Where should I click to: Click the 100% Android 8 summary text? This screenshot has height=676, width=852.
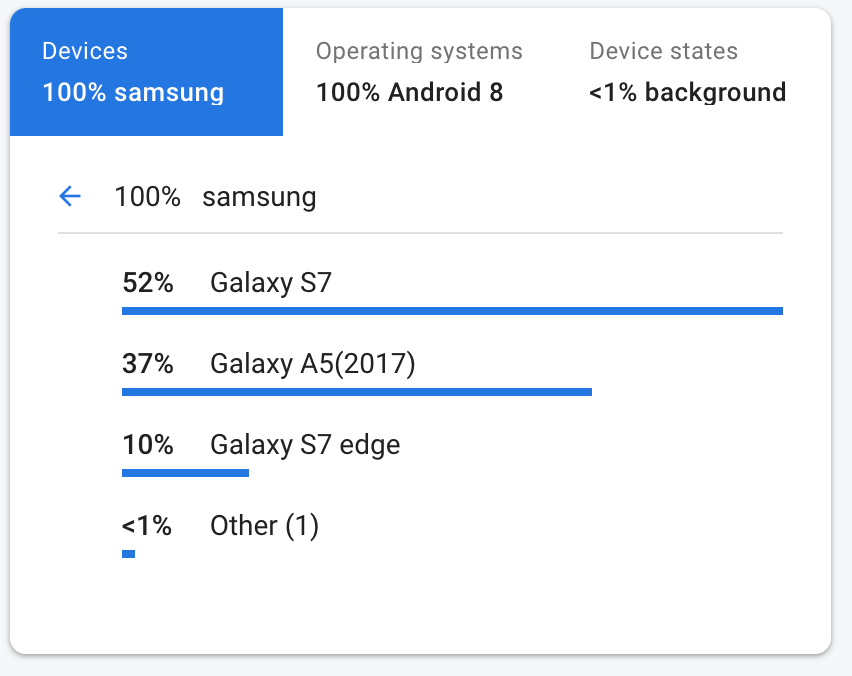409,93
